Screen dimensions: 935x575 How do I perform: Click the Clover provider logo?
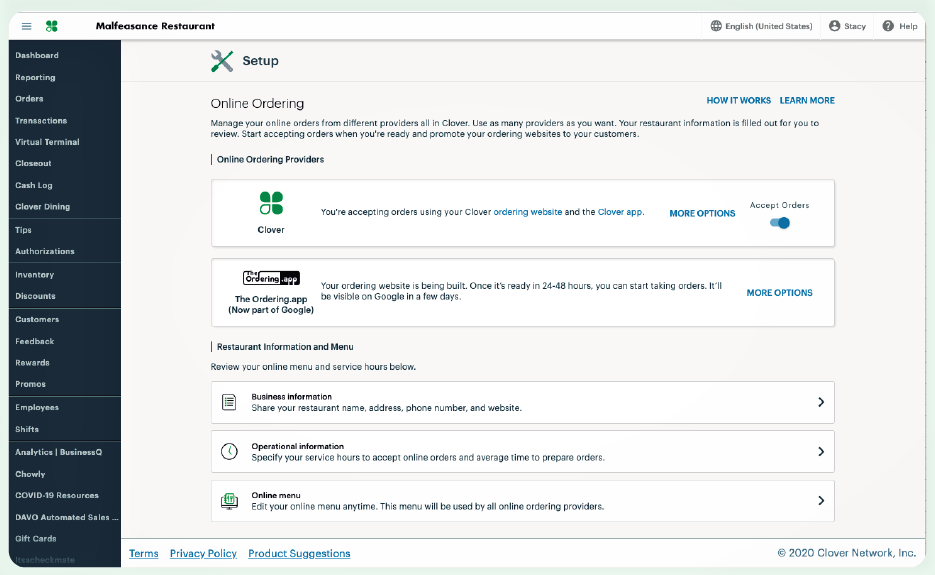click(271, 203)
